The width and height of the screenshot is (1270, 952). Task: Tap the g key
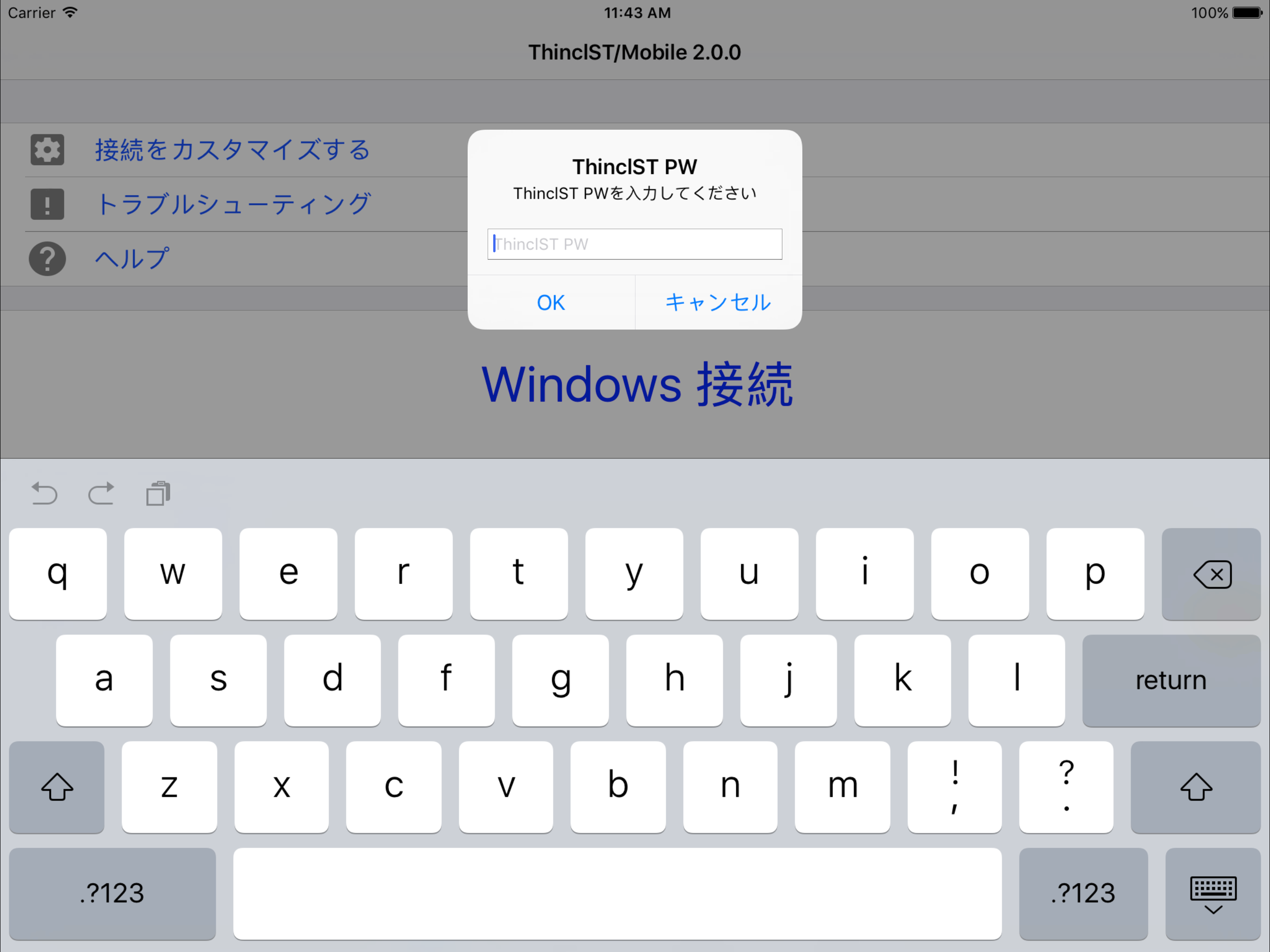coord(560,681)
